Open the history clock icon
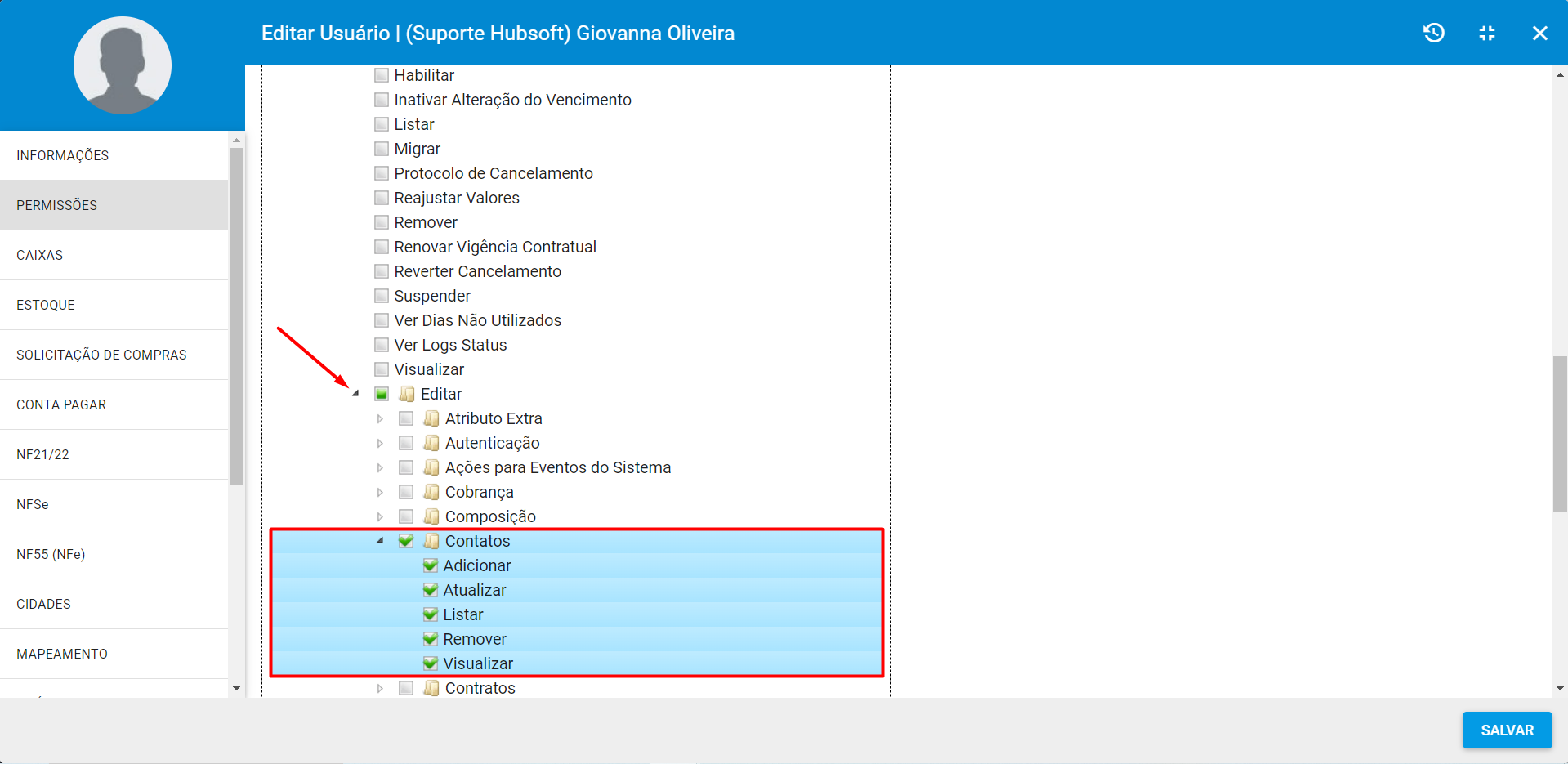Image resolution: width=1568 pixels, height=764 pixels. point(1434,33)
